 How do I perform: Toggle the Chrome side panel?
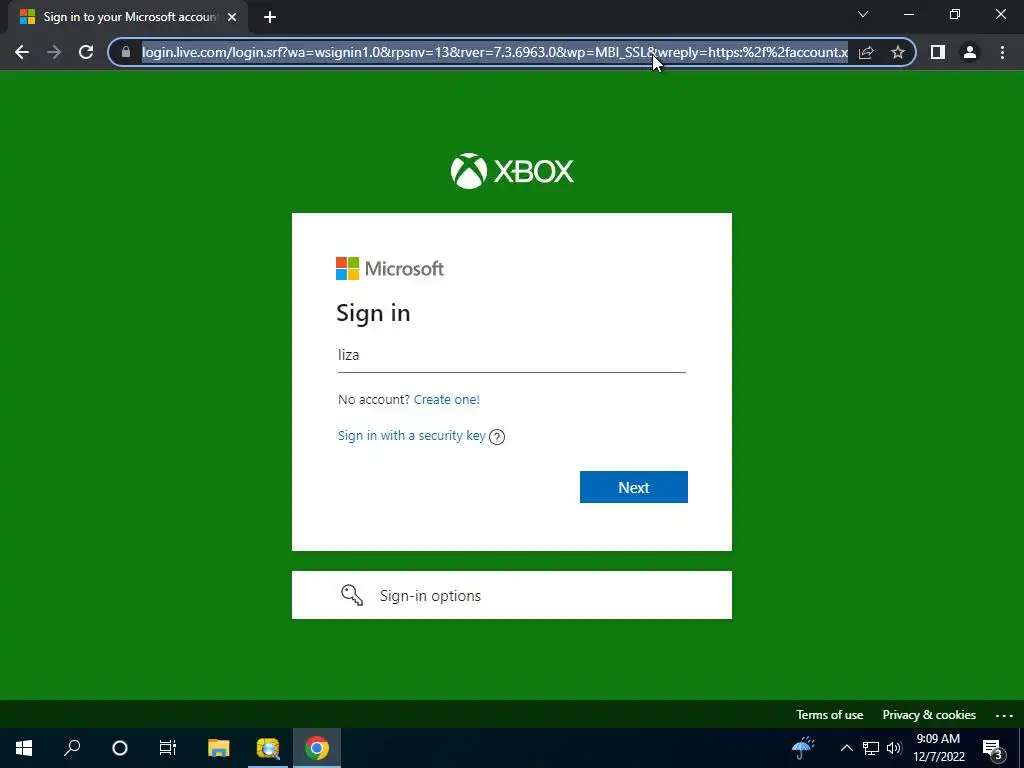[938, 52]
